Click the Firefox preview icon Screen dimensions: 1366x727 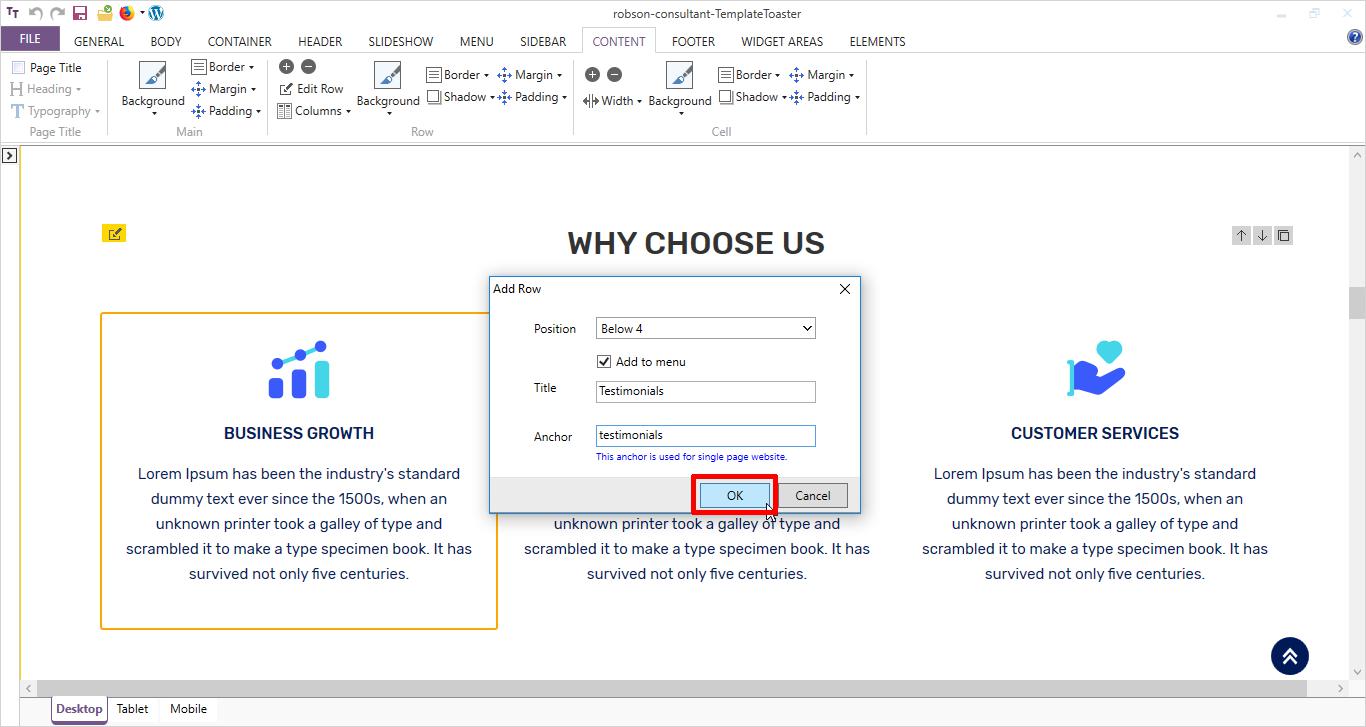[127, 13]
